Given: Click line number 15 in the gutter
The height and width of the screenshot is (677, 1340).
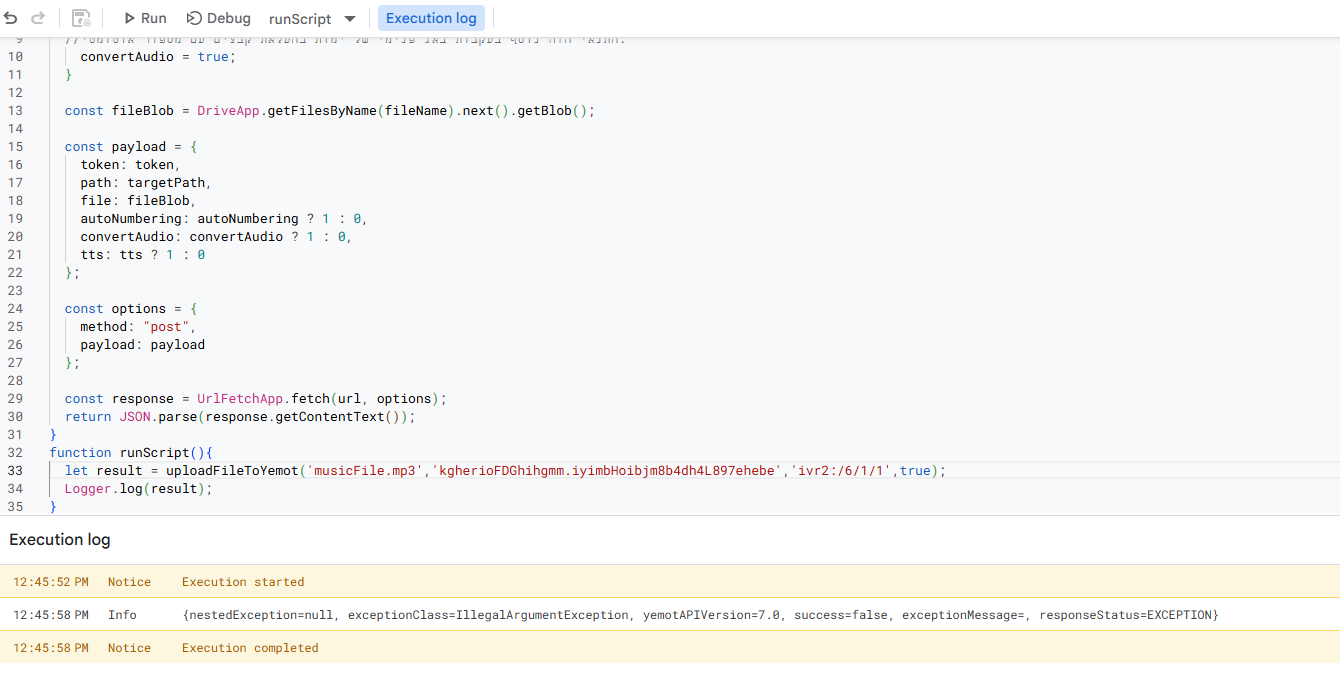Looking at the screenshot, I should pyautogui.click(x=15, y=147).
